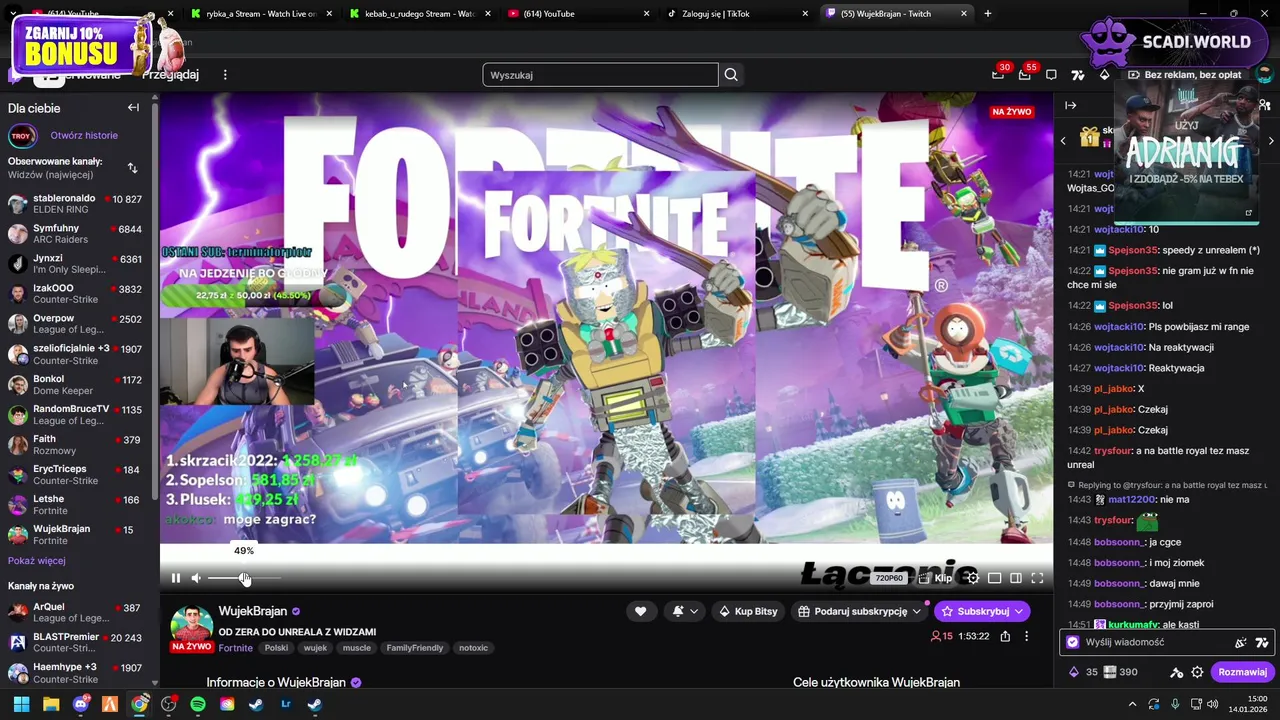Viewport: 1280px width, 720px height.
Task: Open IzakOOO Counter-Strike channel
Action: [76, 294]
